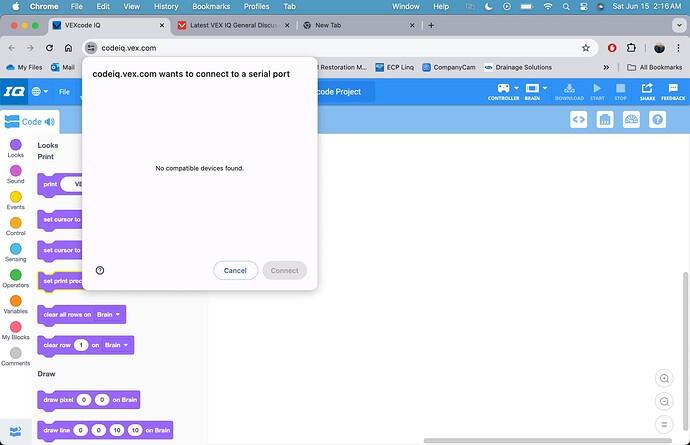Expand the Controller dropdown
690x445 pixels.
coord(503,91)
